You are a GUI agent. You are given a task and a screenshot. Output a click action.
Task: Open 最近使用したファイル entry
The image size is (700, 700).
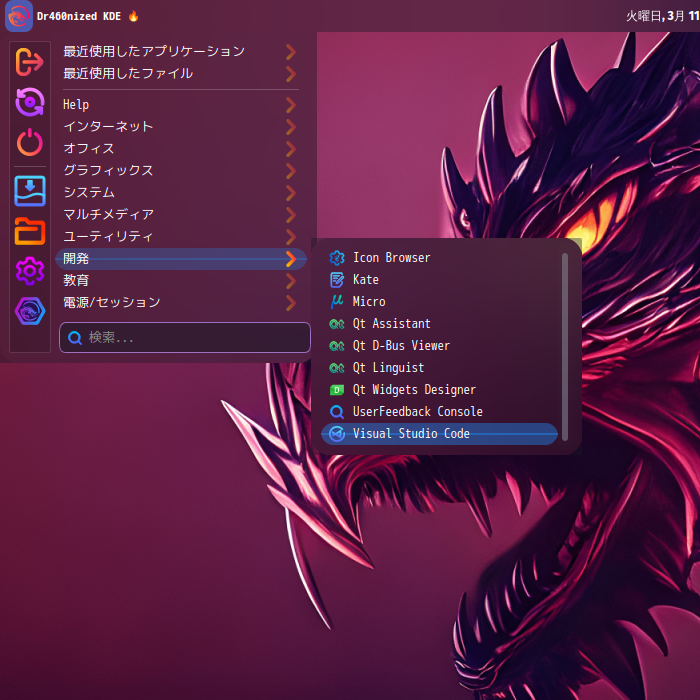point(181,74)
